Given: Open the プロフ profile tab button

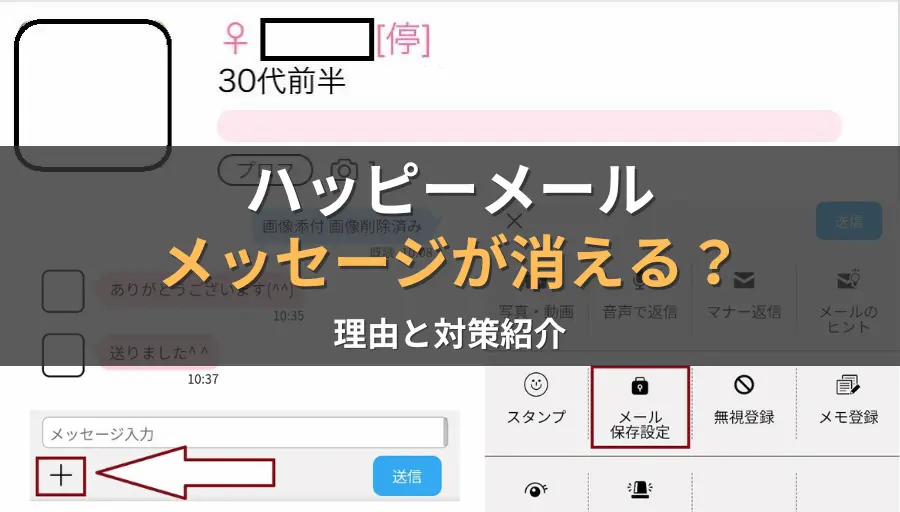Looking at the screenshot, I should [x=265, y=170].
